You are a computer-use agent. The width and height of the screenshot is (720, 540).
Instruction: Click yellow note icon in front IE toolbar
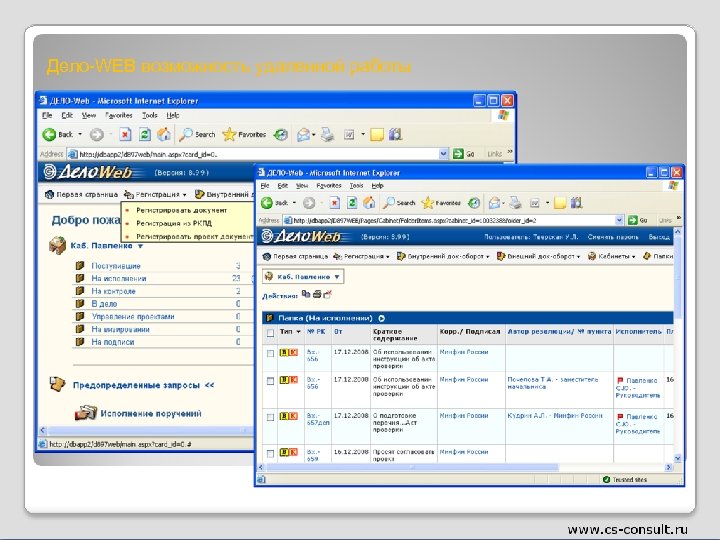[560, 202]
